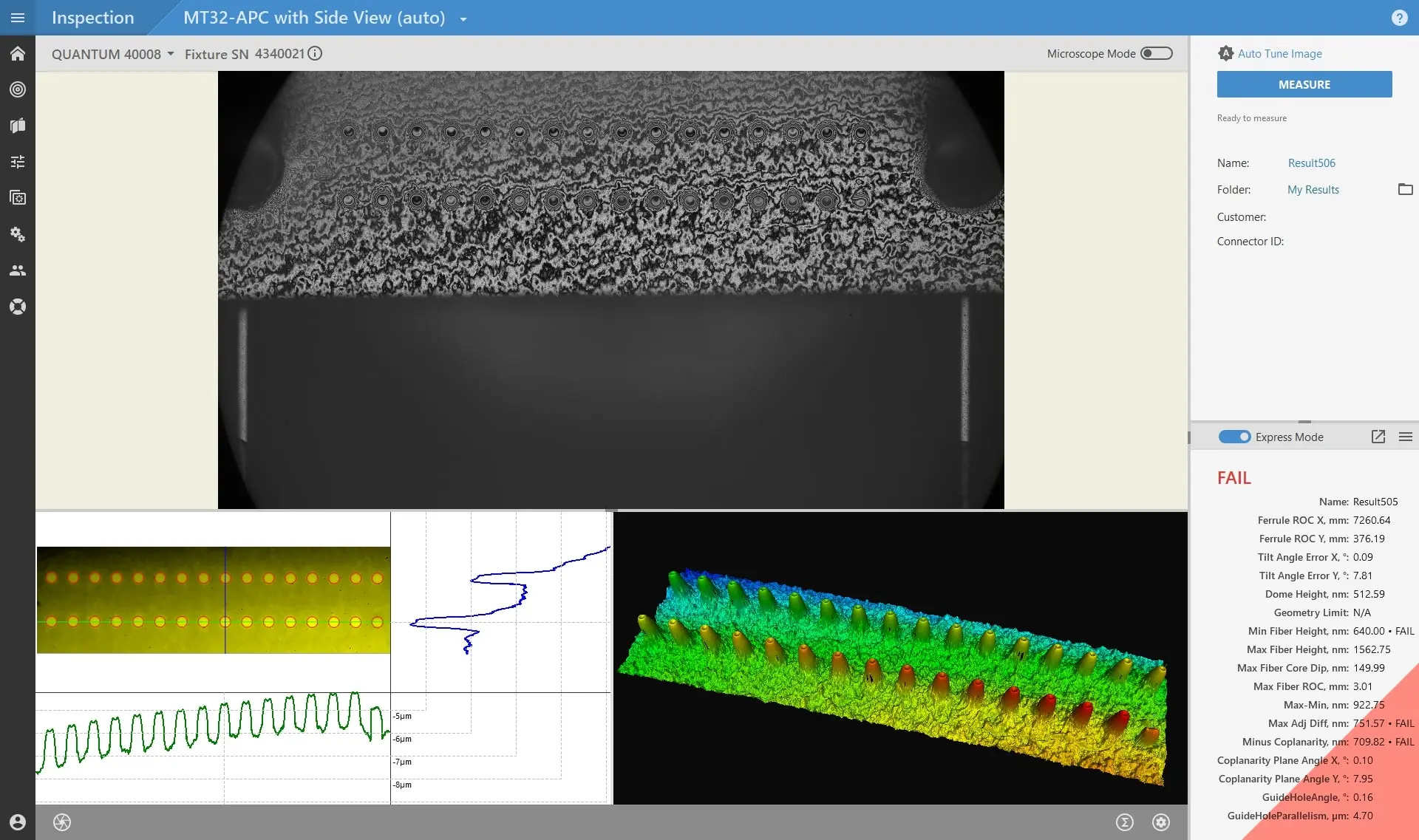Click the shutter icon in bottom bar
This screenshot has height=840, width=1419.
point(62,822)
